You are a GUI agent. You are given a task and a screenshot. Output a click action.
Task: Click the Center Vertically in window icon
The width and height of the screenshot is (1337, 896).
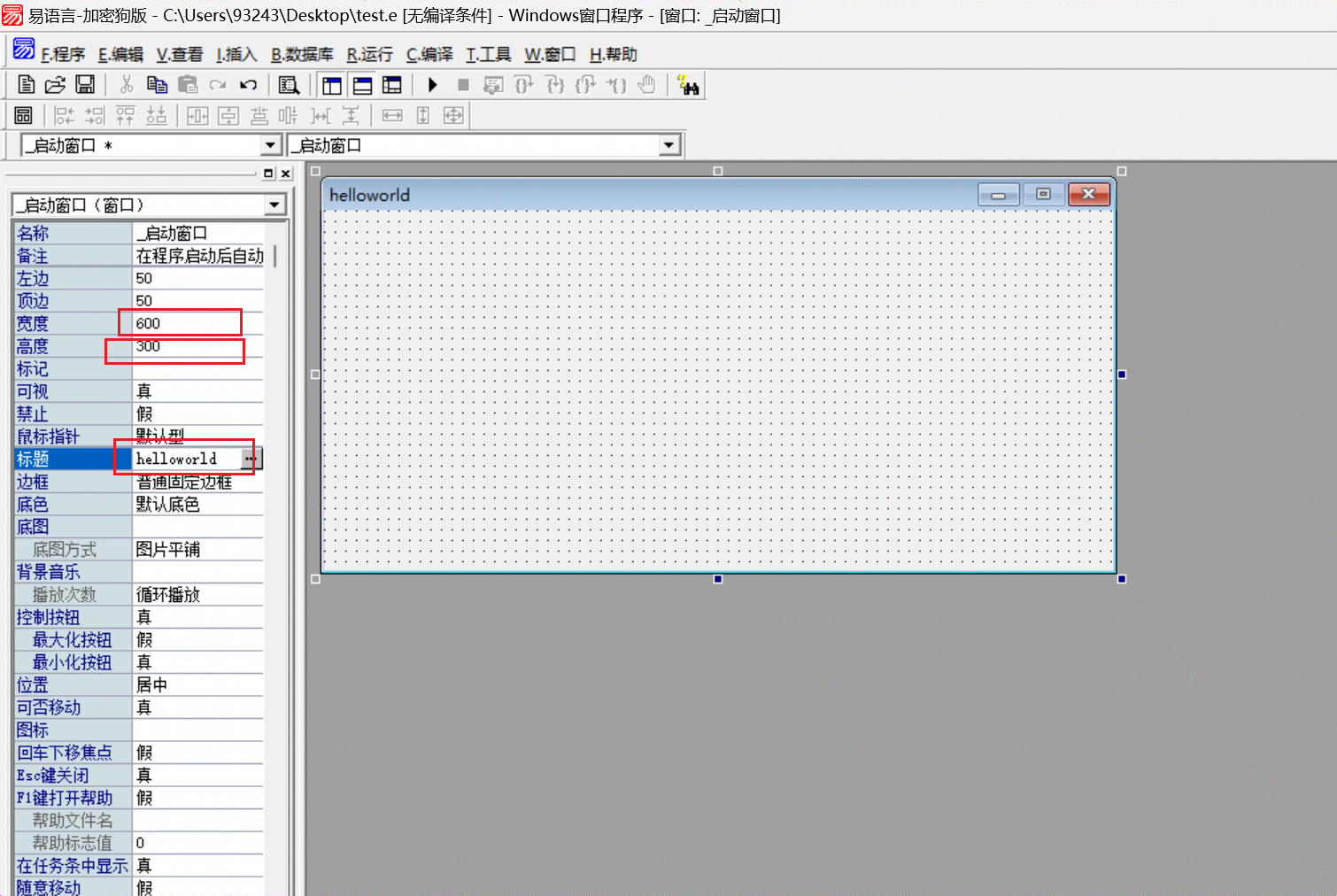pos(228,115)
